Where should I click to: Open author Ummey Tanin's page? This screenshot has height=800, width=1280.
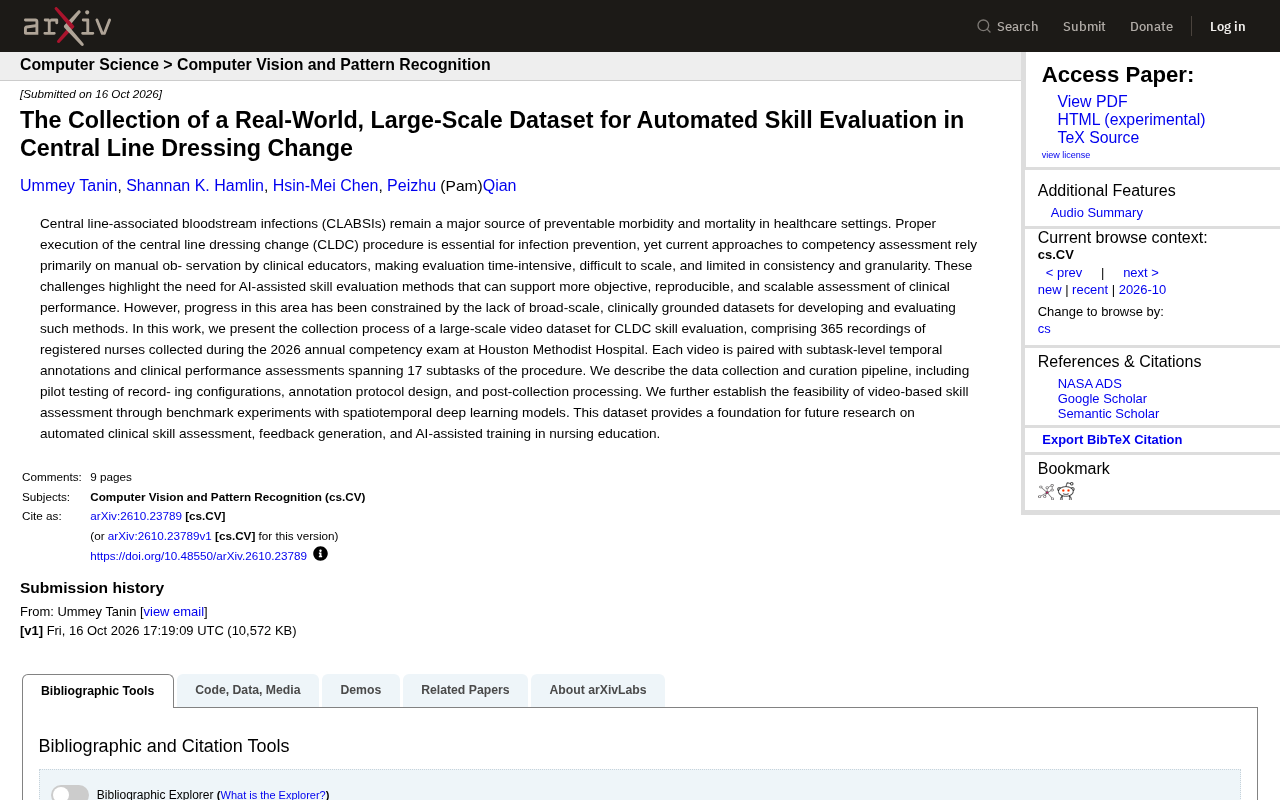[x=69, y=186]
